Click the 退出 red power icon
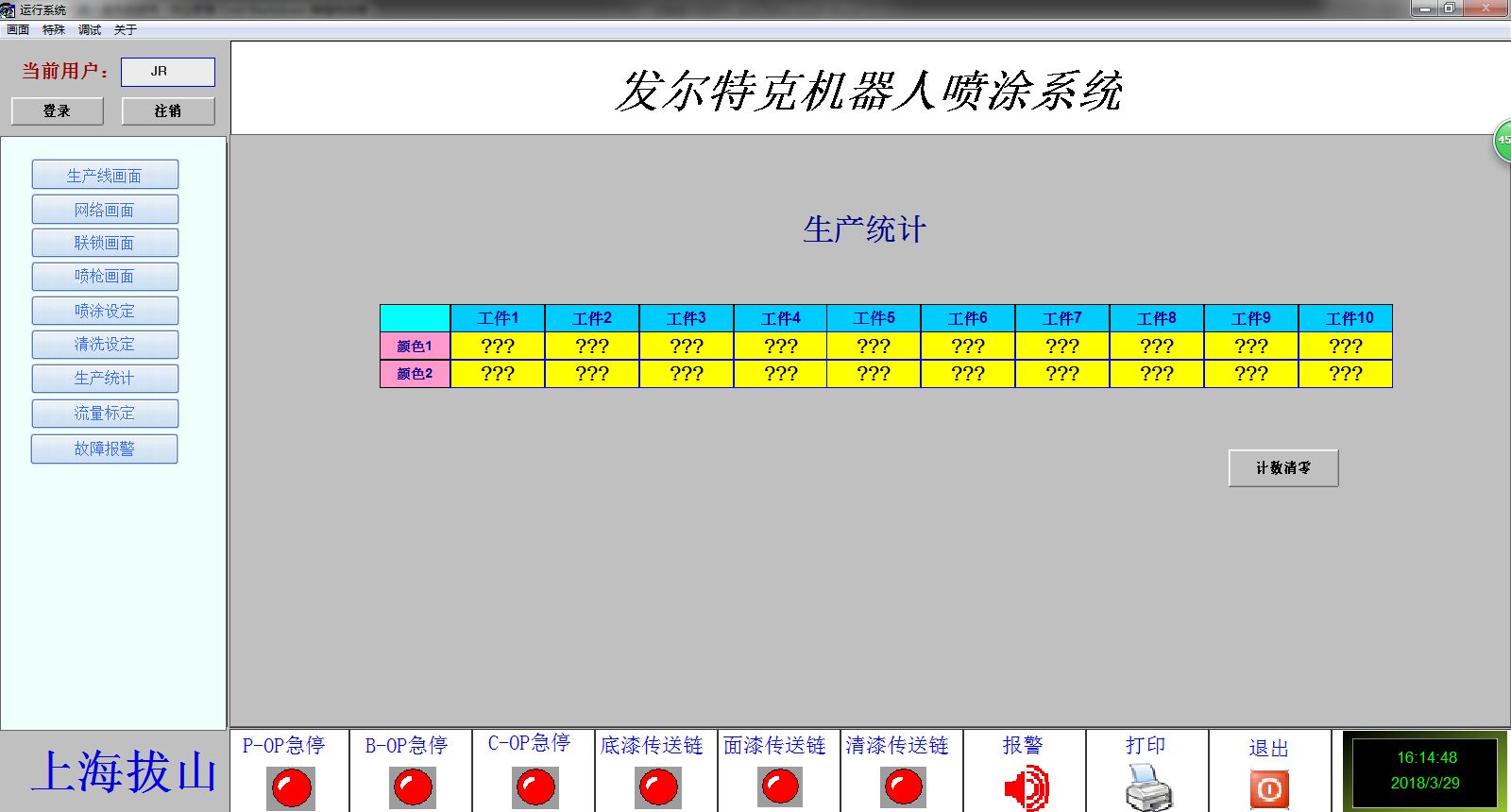Screen dimensions: 1511x812 1269,789
